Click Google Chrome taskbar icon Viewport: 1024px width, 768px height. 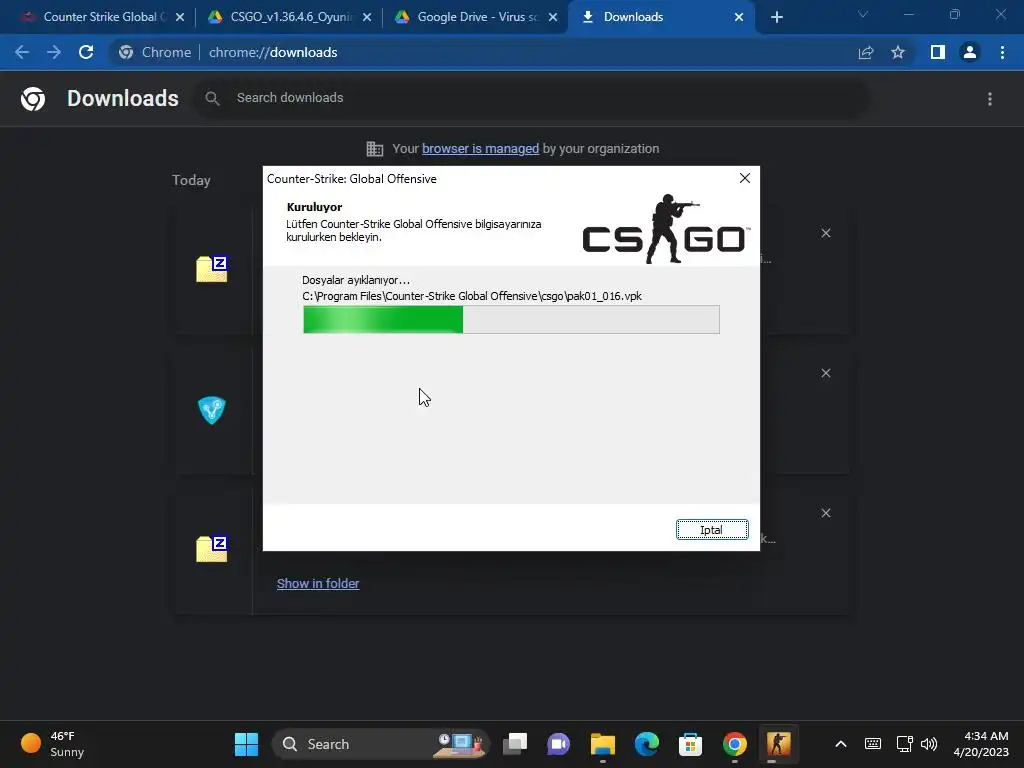[735, 744]
